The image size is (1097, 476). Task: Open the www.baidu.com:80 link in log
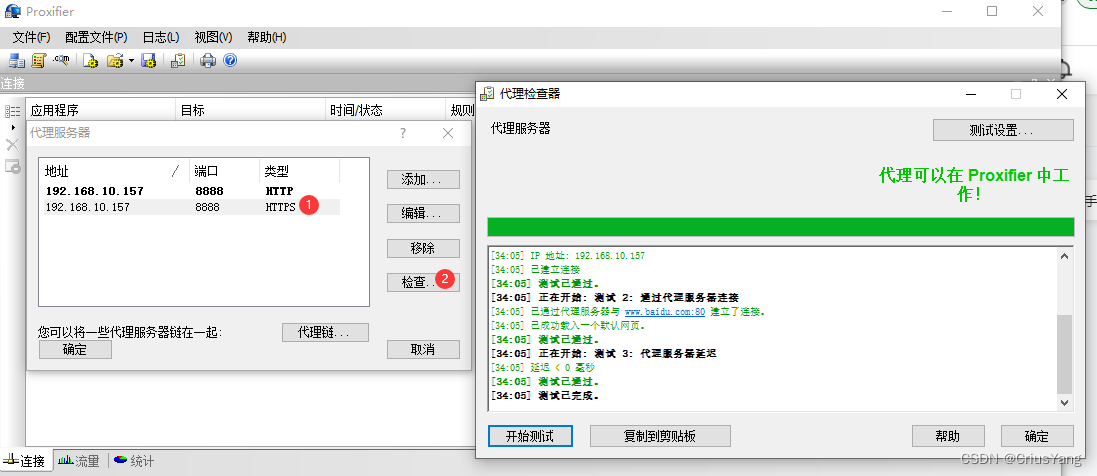[x=665, y=312]
